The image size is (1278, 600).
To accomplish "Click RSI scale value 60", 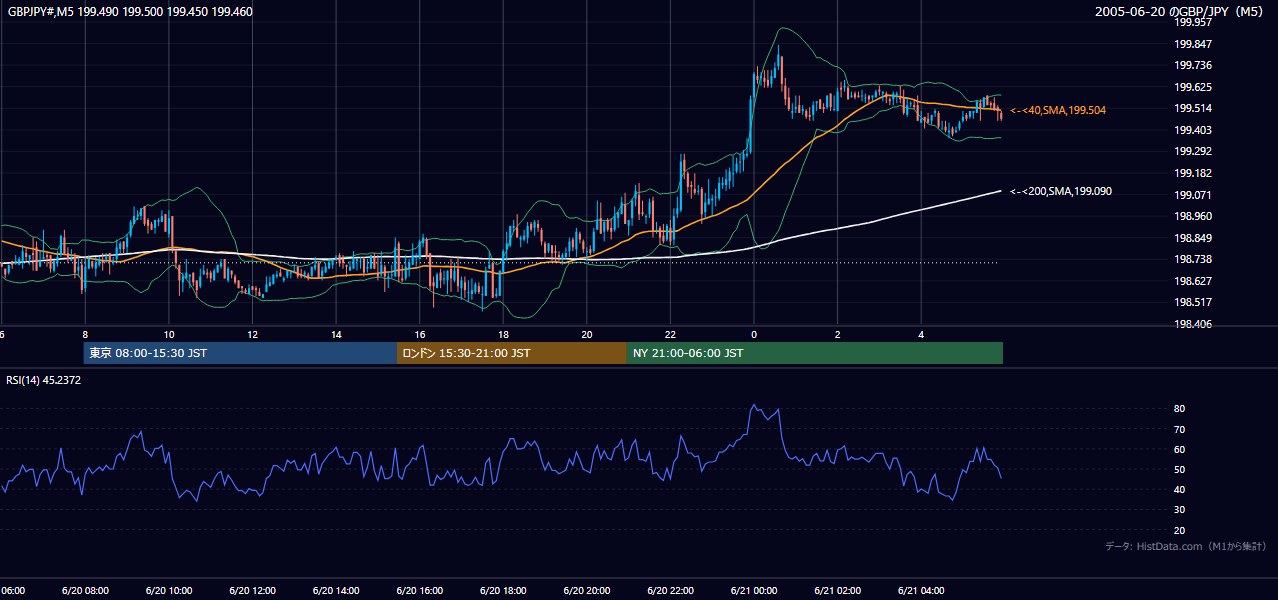I will [x=1180, y=449].
